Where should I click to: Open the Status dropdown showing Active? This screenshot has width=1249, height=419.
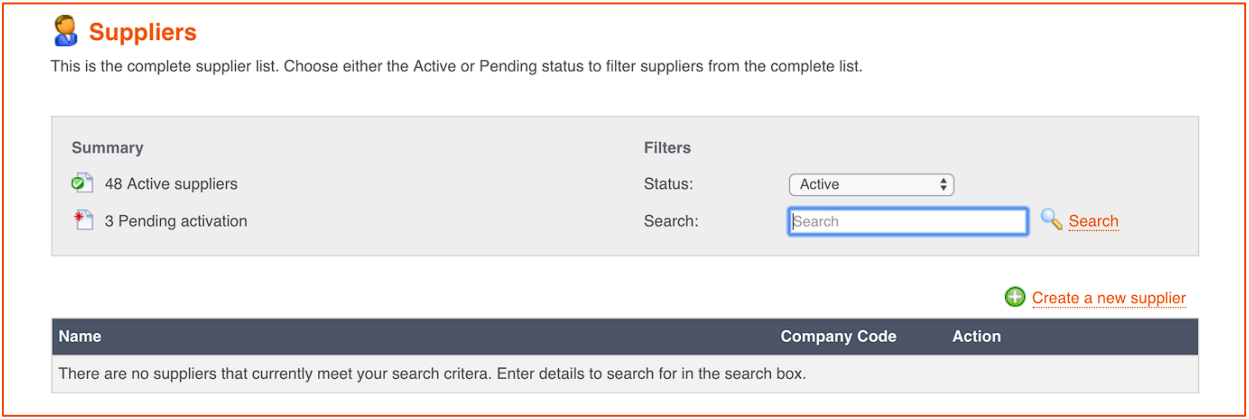(871, 184)
